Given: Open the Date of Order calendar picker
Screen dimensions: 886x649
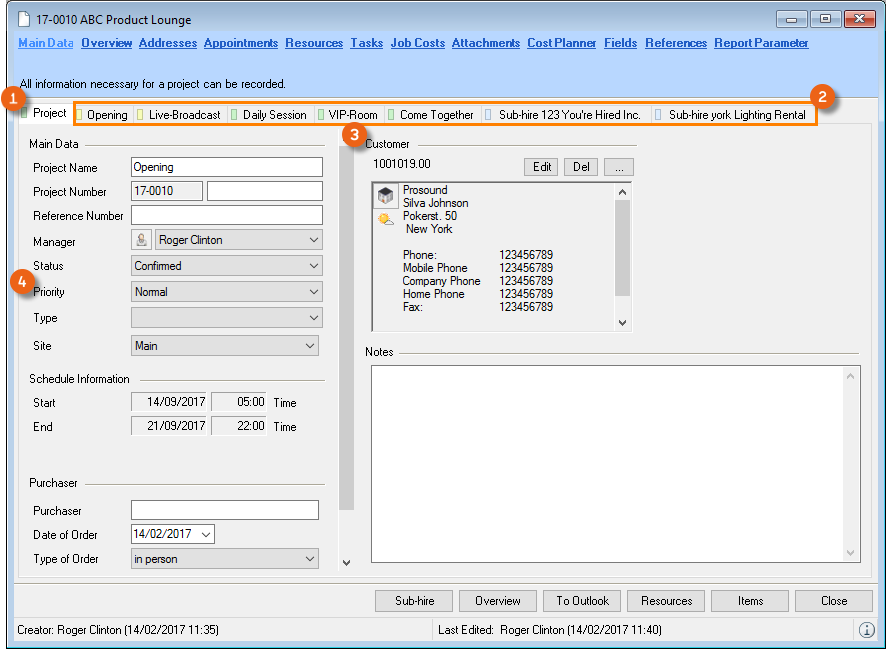Looking at the screenshot, I should (x=206, y=535).
